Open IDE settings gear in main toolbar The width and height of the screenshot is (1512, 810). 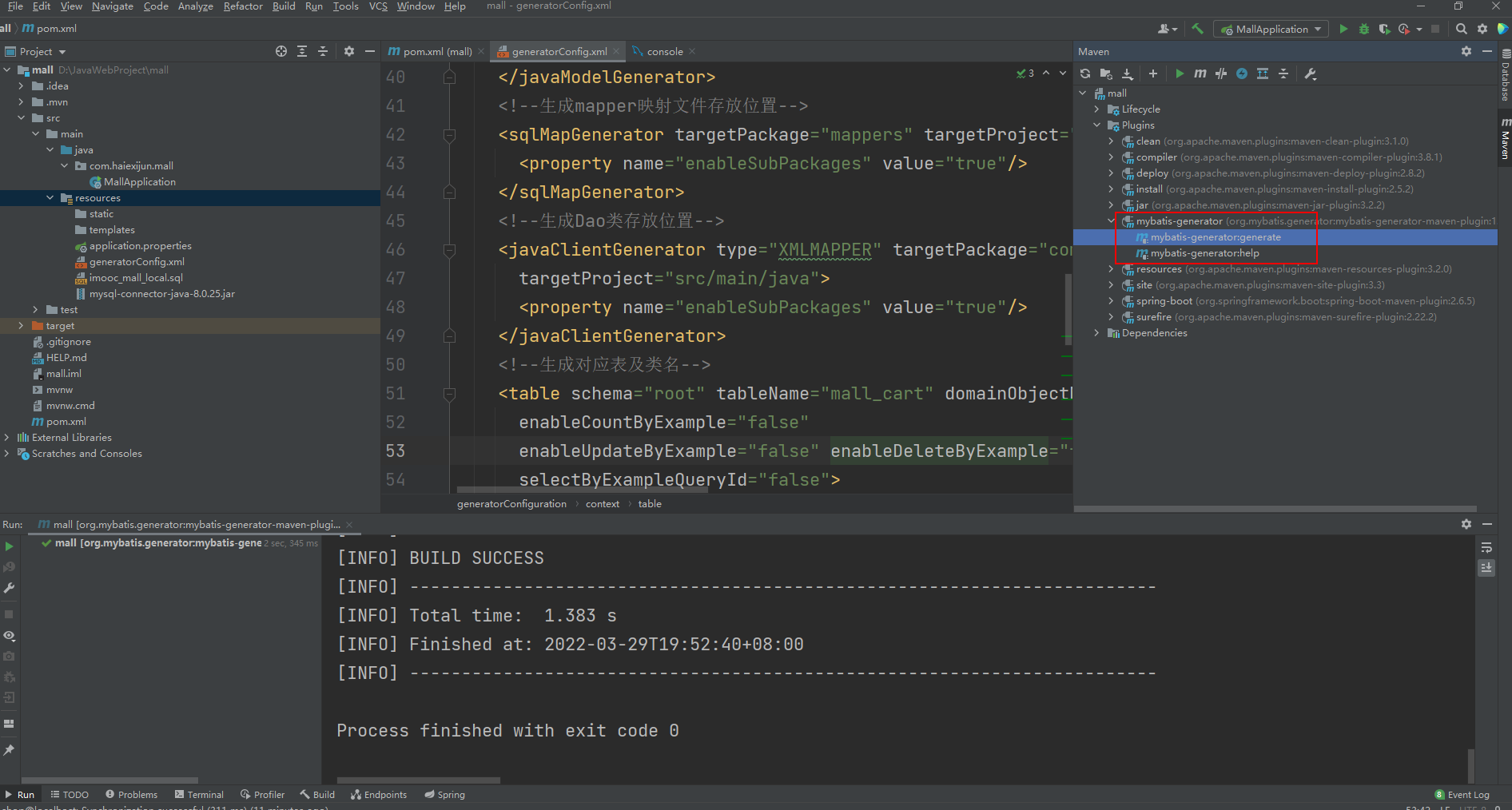tap(1482, 29)
